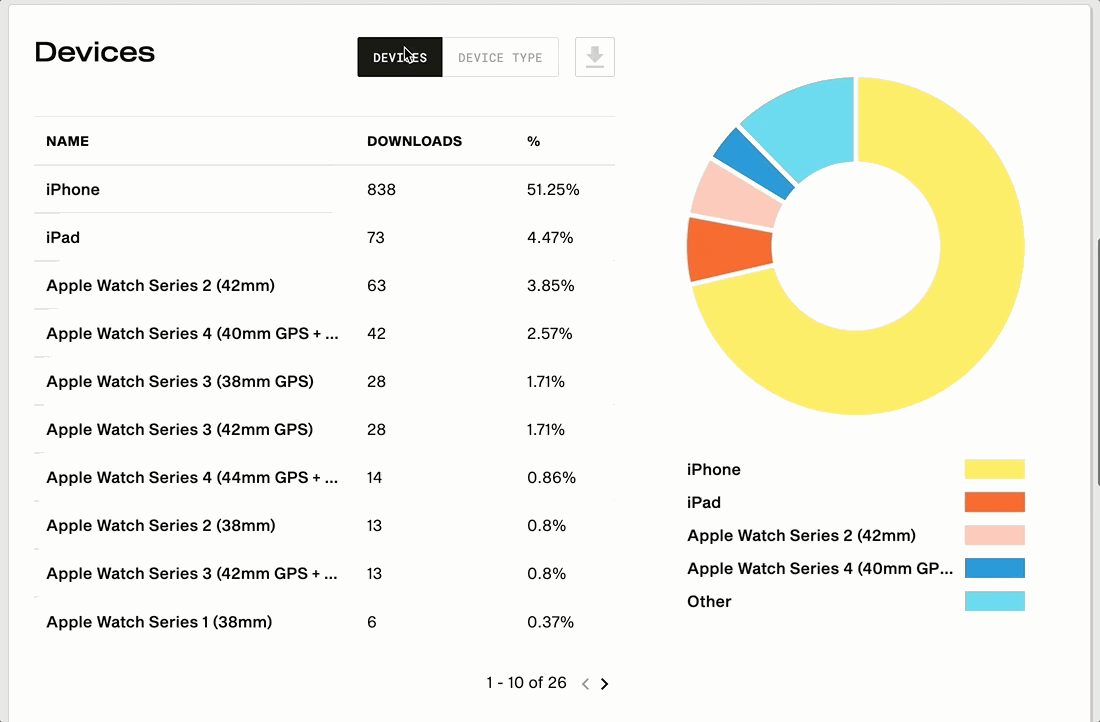Image resolution: width=1100 pixels, height=722 pixels.
Task: Select the orange iPad donut segment
Action: pyautogui.click(x=730, y=249)
